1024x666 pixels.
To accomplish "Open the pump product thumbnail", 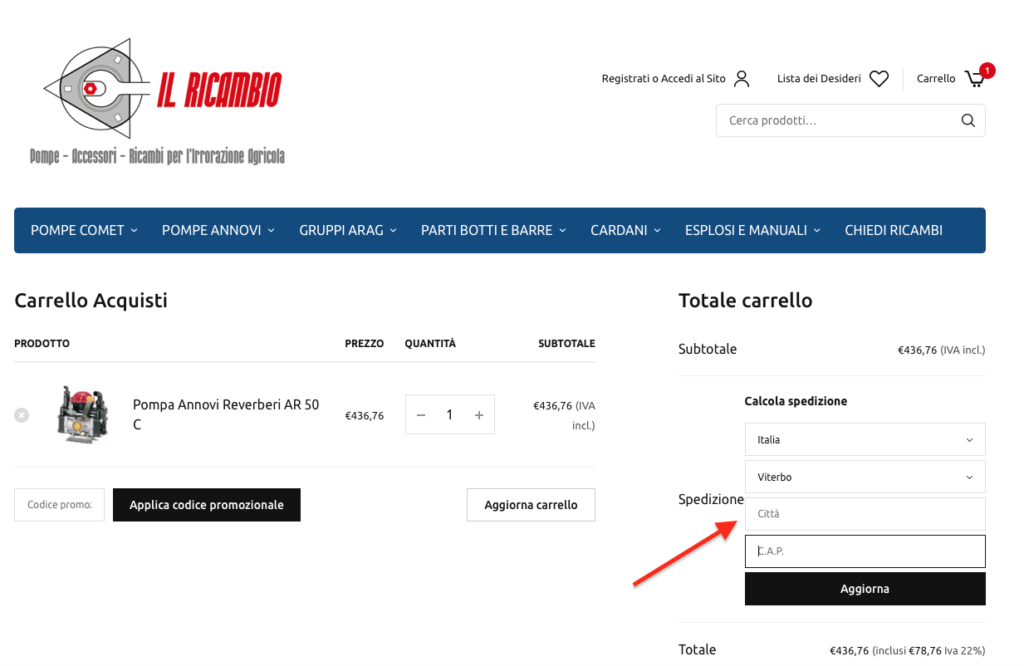I will coord(82,415).
